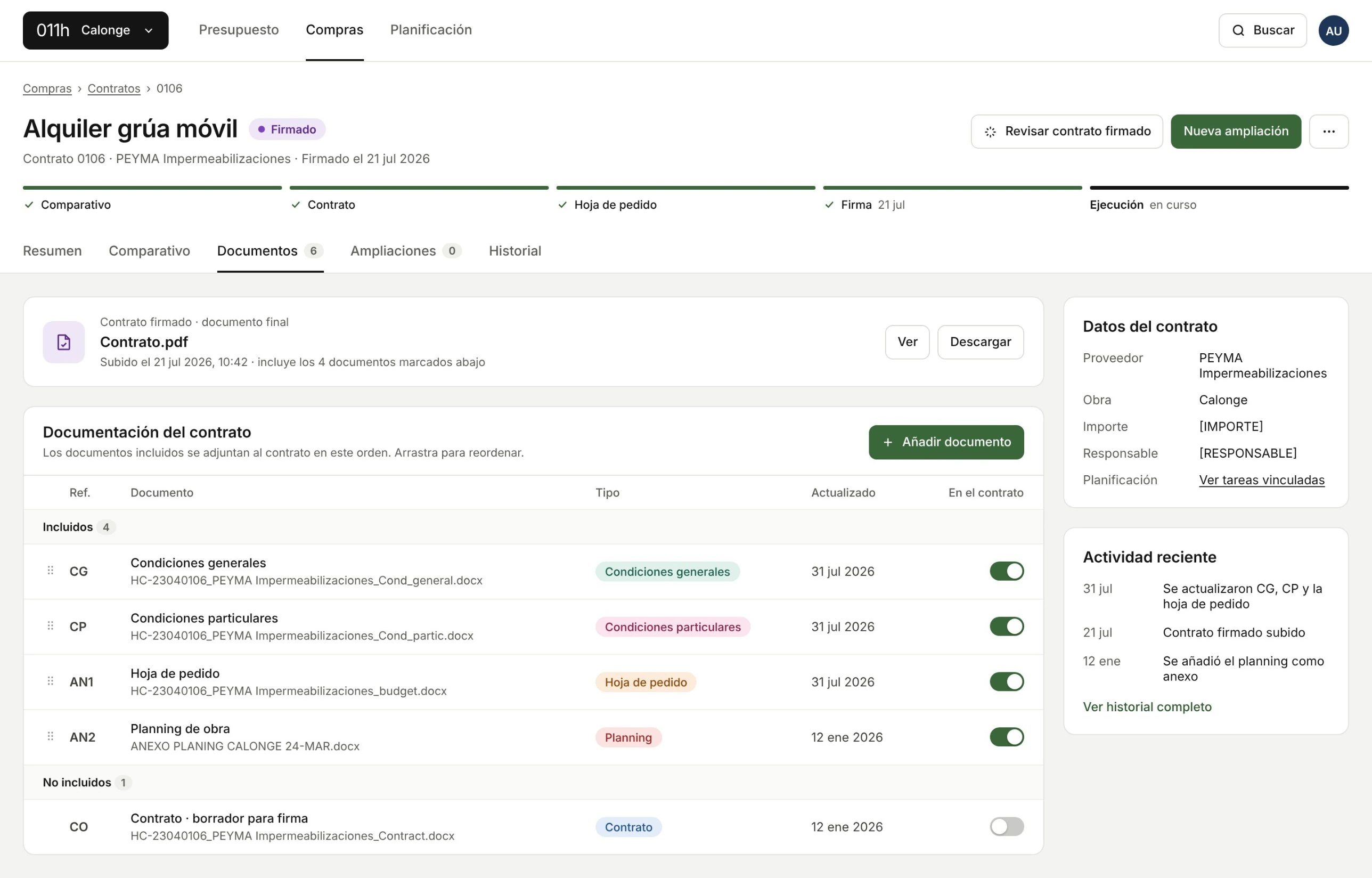Open the Planificación section
Screen dimensions: 1372x878
pyautogui.click(x=431, y=30)
